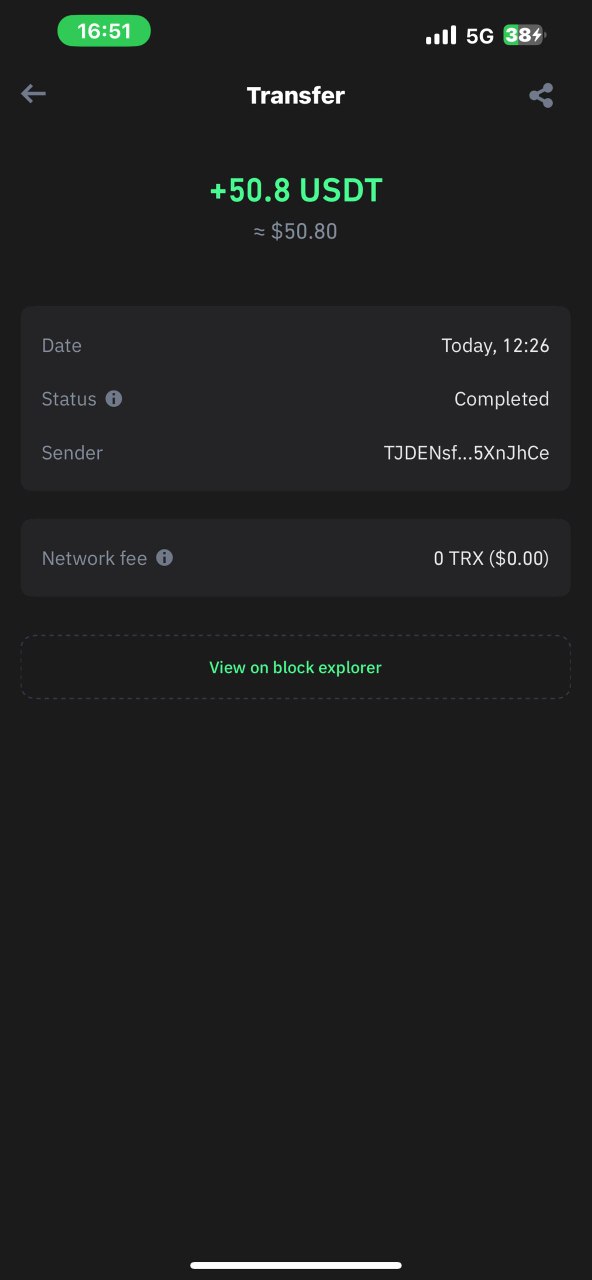Tap the Network fee label
This screenshot has width=592, height=1280.
(94, 558)
